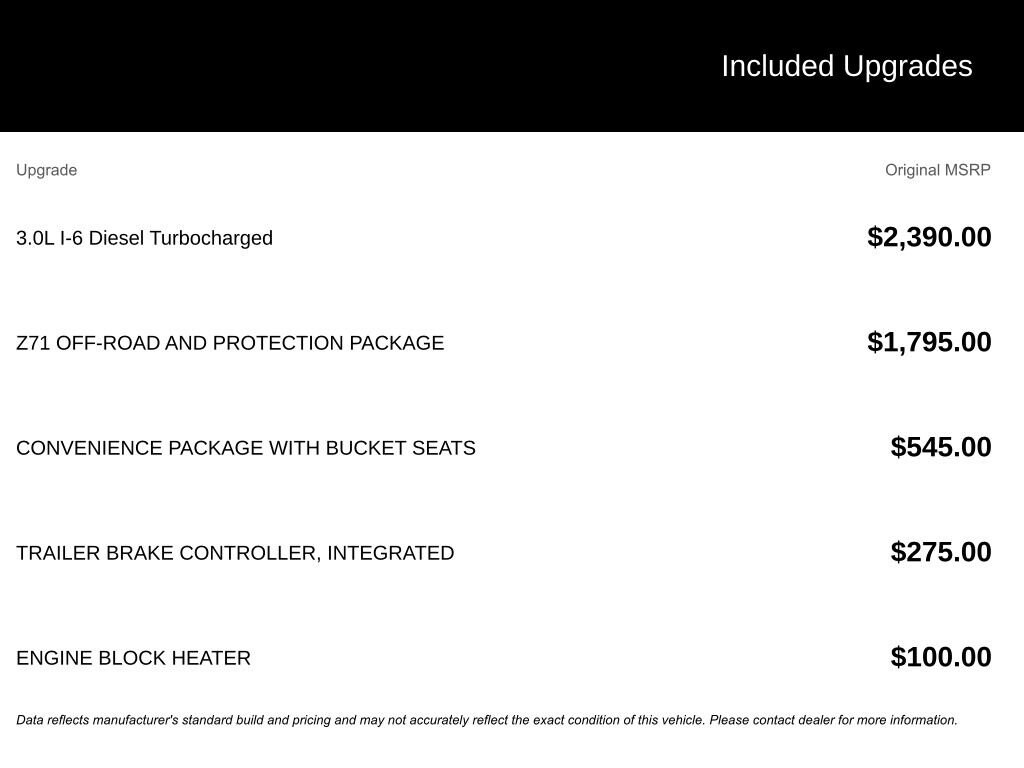The width and height of the screenshot is (1024, 768).
Task: Select the Engine Block Heater upgrade
Action: click(x=133, y=658)
